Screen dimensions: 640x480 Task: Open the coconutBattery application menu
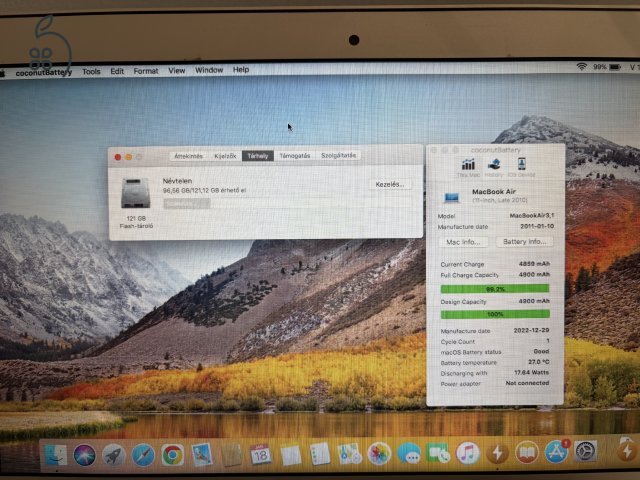pos(44,72)
